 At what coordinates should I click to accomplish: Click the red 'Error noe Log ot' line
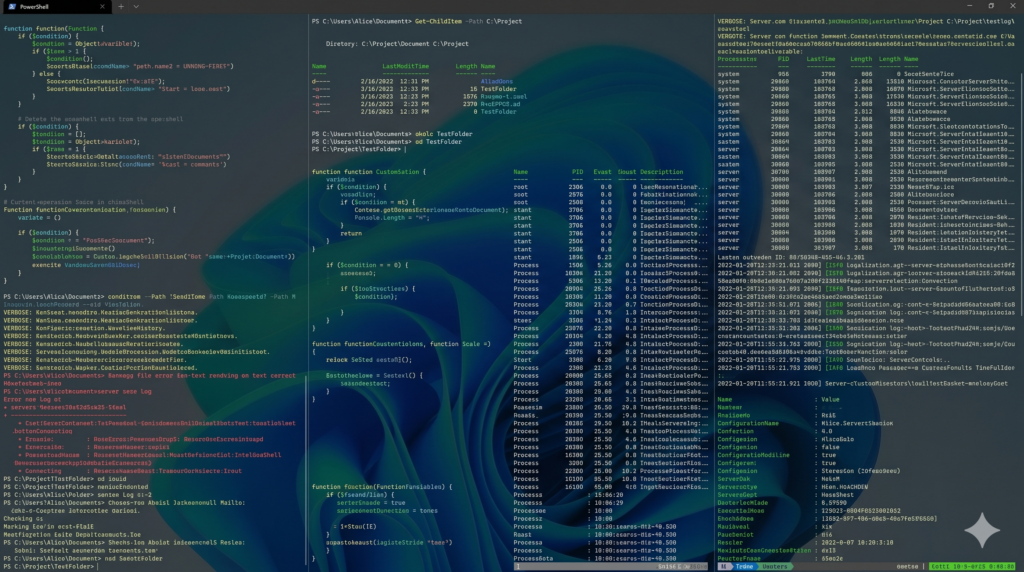32,400
